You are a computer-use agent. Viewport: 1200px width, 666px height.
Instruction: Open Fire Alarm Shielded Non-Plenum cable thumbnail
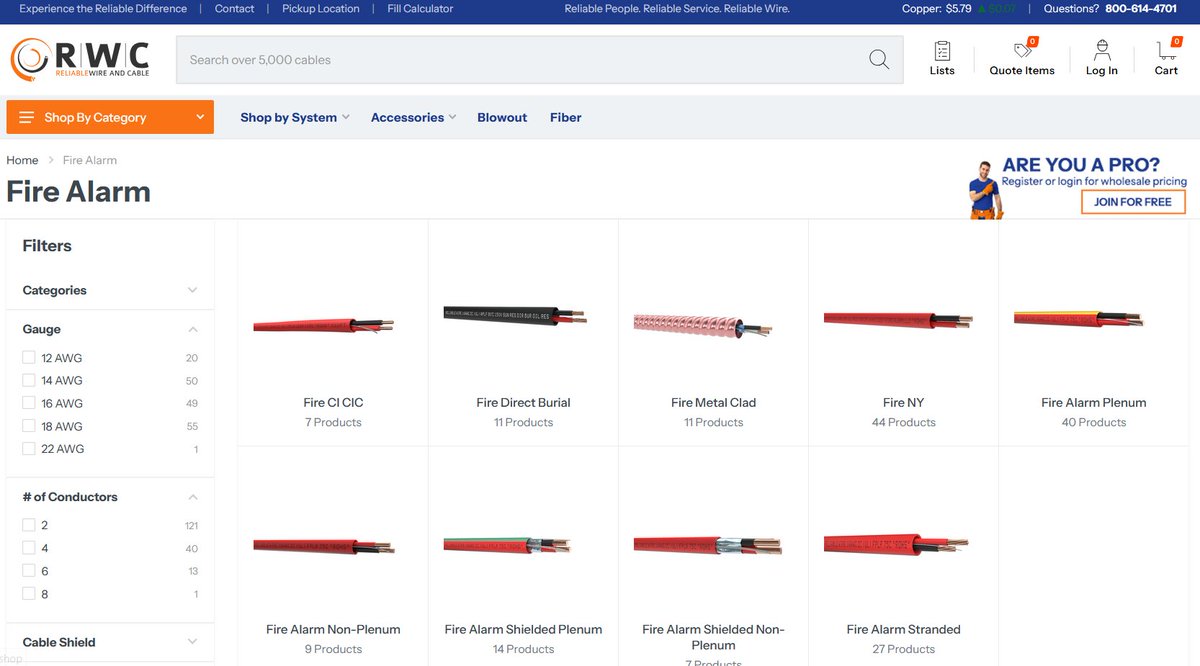tap(708, 545)
